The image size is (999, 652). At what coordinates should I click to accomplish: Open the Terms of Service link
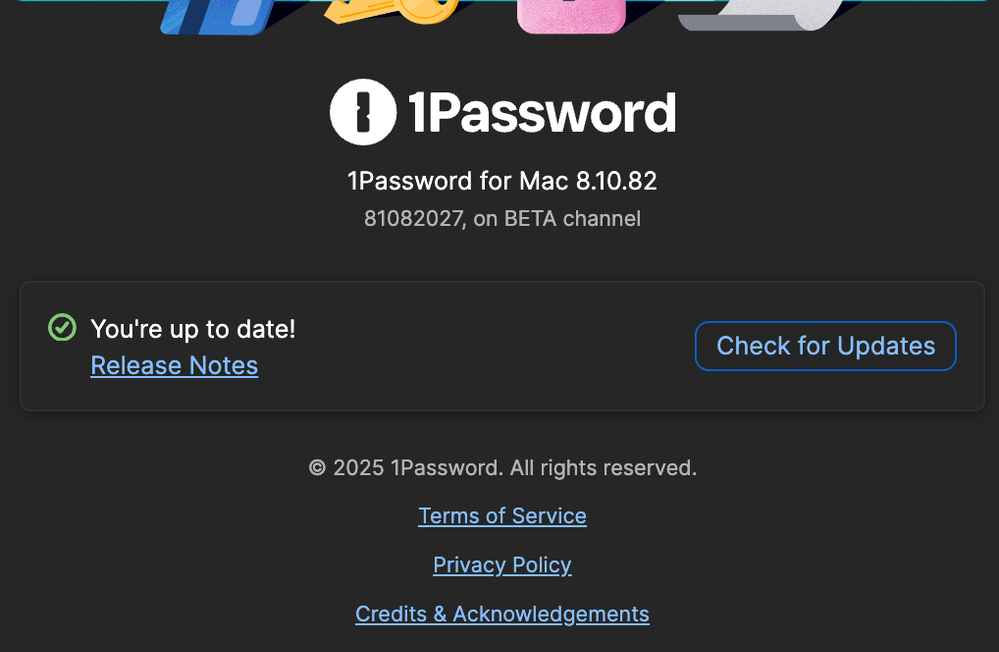point(502,516)
